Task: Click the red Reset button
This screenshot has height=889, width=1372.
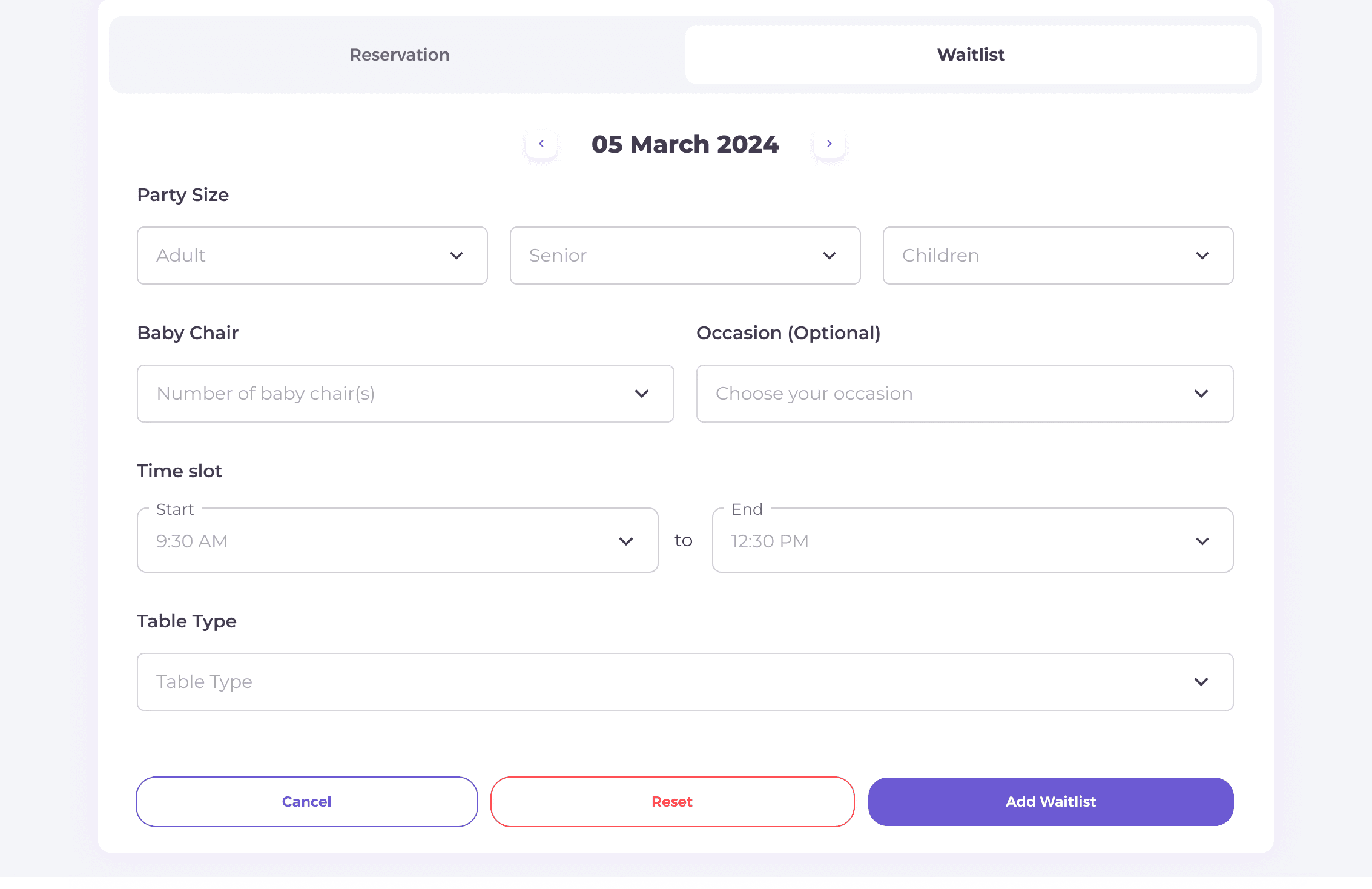Action: click(672, 802)
